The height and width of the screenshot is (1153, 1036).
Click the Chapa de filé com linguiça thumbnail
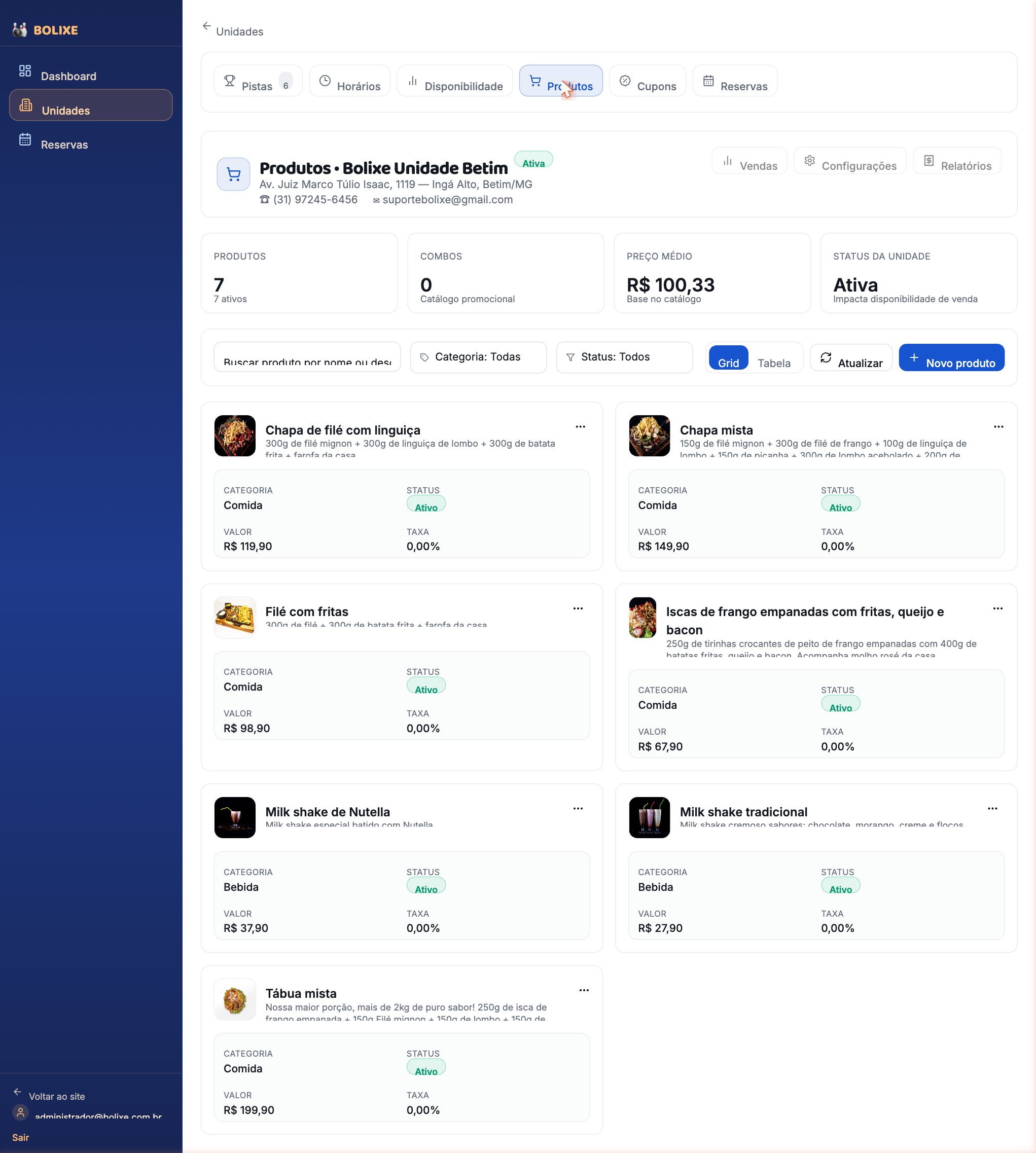[x=235, y=436]
